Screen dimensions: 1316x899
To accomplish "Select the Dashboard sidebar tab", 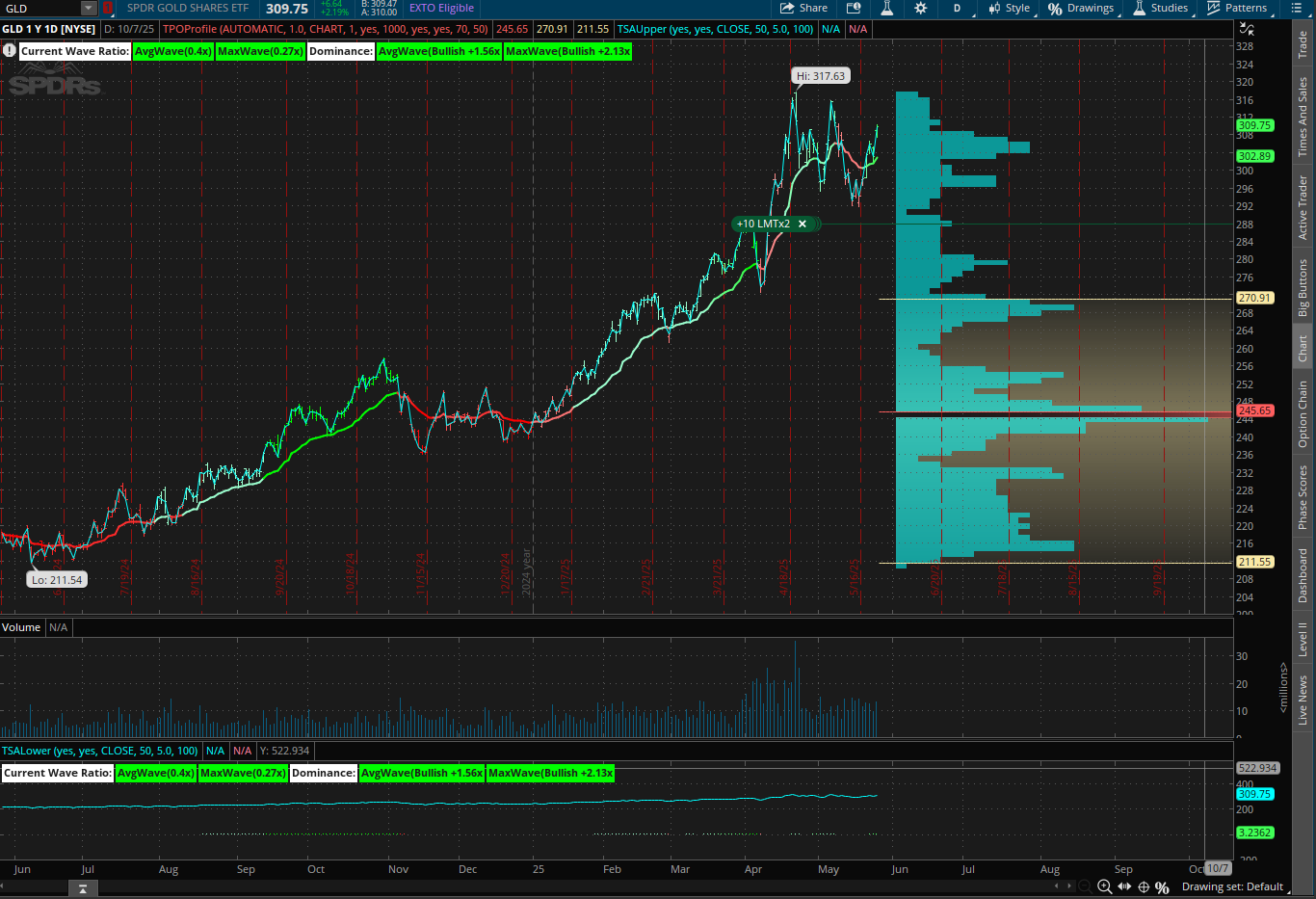I will point(1303,575).
